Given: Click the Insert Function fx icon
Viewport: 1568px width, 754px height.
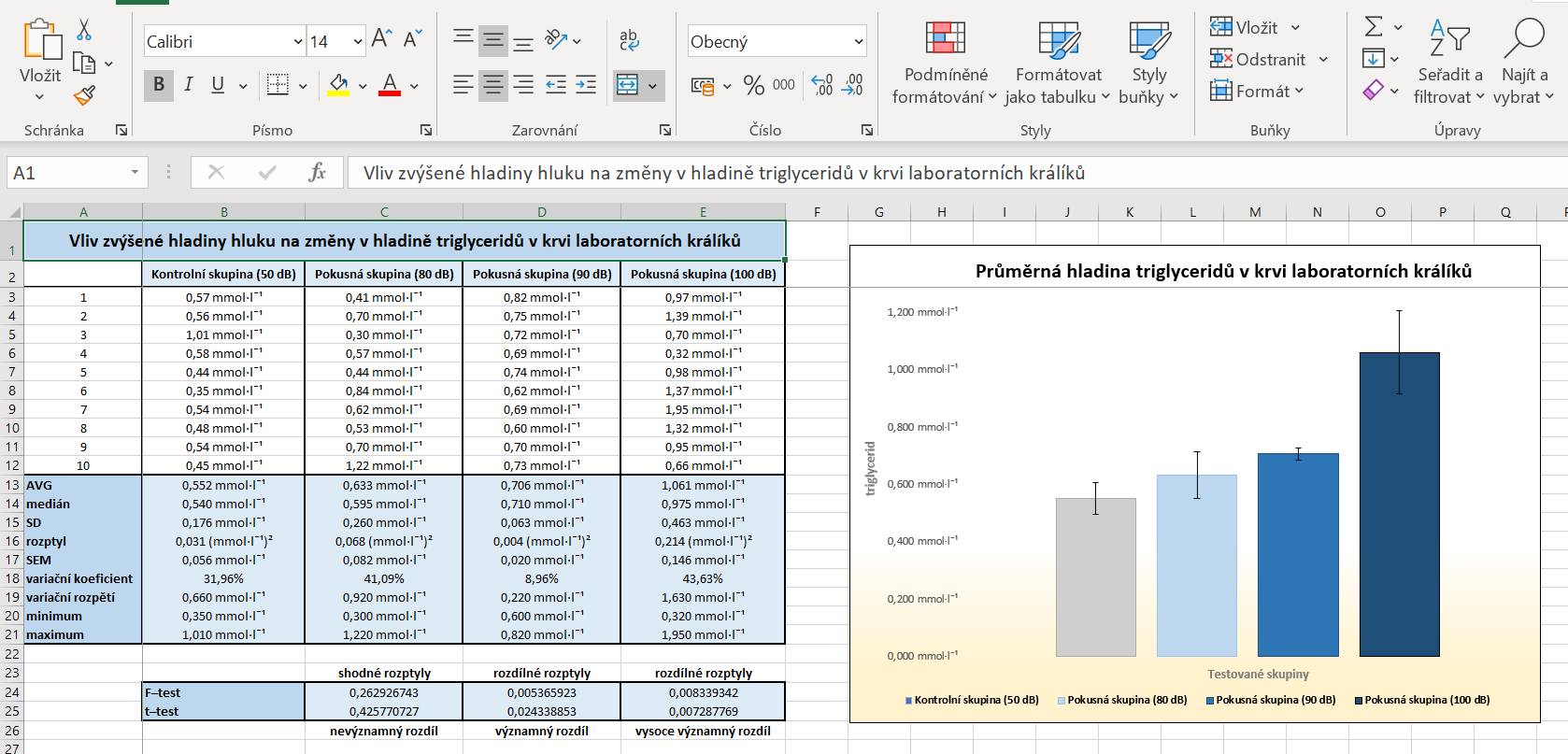Looking at the screenshot, I should pyautogui.click(x=317, y=172).
